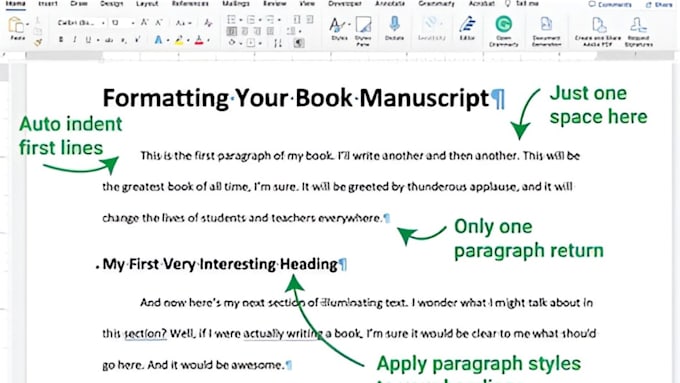
Task: Increase font size with Grow Font icon
Action: (x=145, y=22)
